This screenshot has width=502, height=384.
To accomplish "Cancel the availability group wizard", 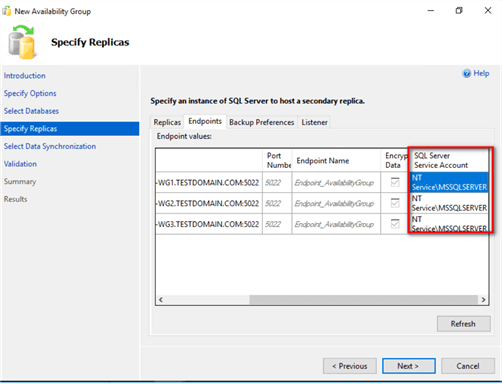I will coord(468,366).
